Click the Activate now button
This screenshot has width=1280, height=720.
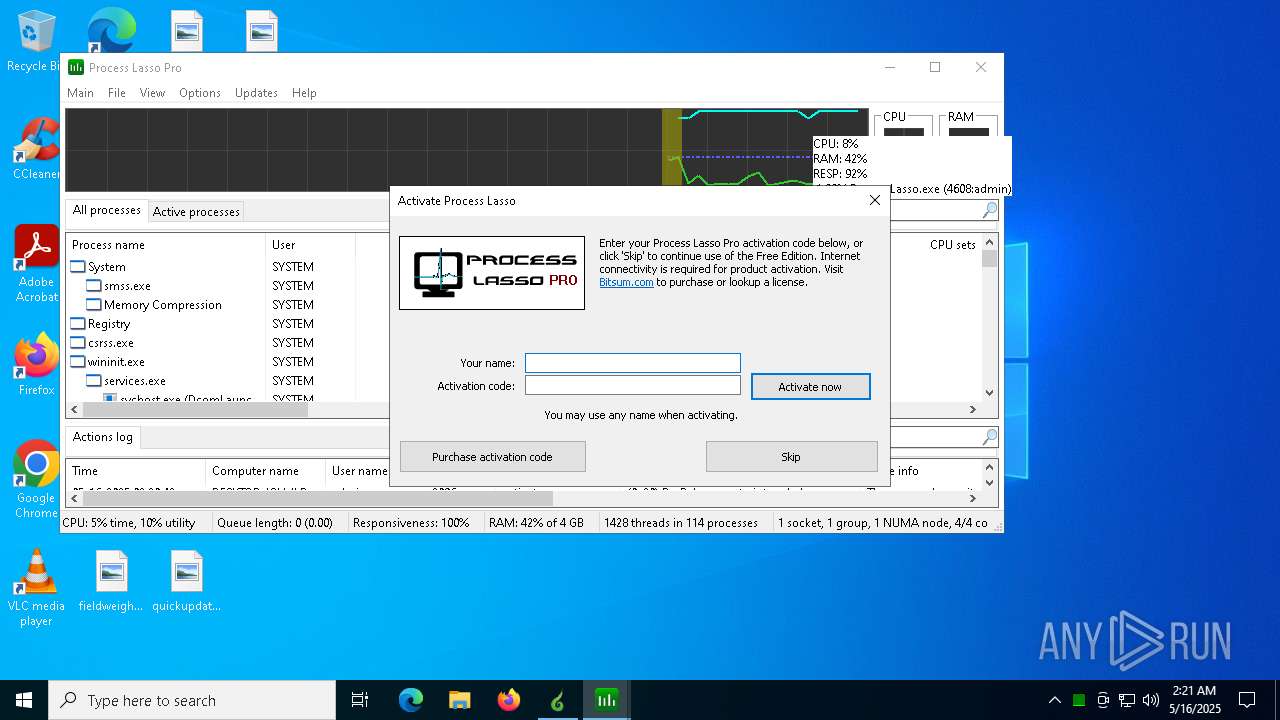[810, 387]
